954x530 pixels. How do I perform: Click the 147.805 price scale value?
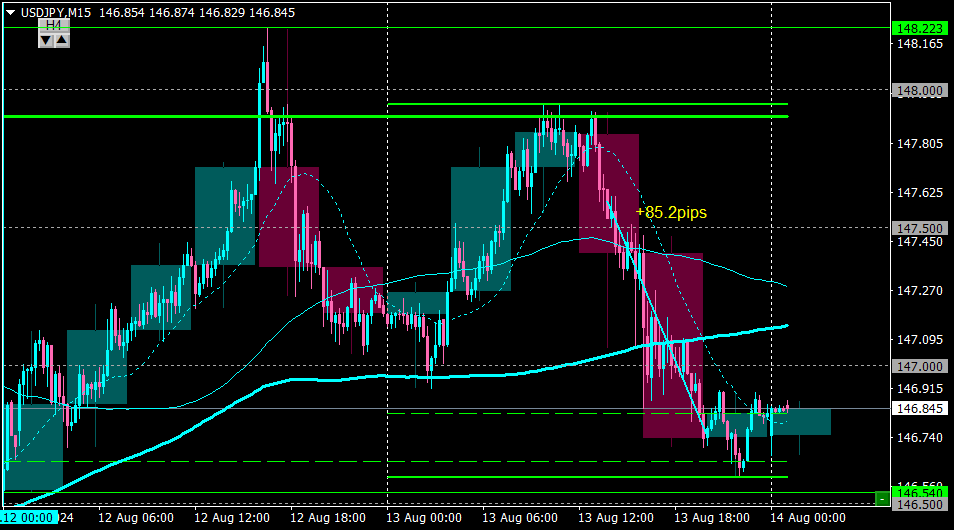pos(920,144)
